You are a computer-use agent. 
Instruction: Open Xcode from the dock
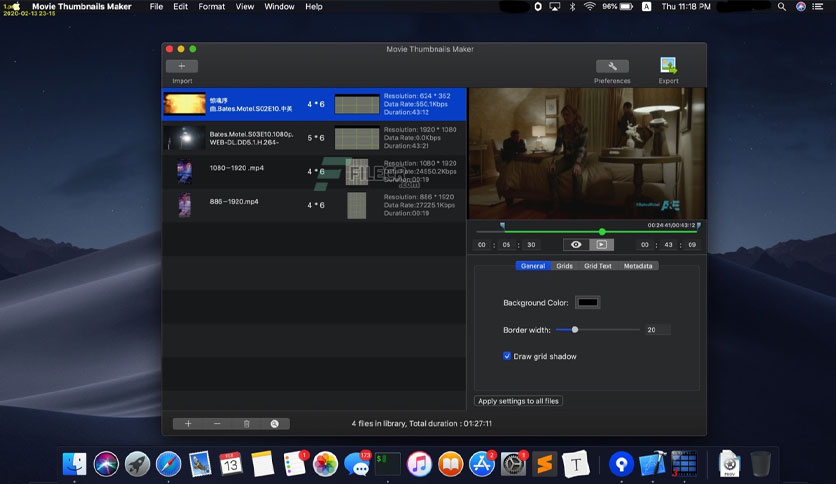pyautogui.click(x=653, y=463)
